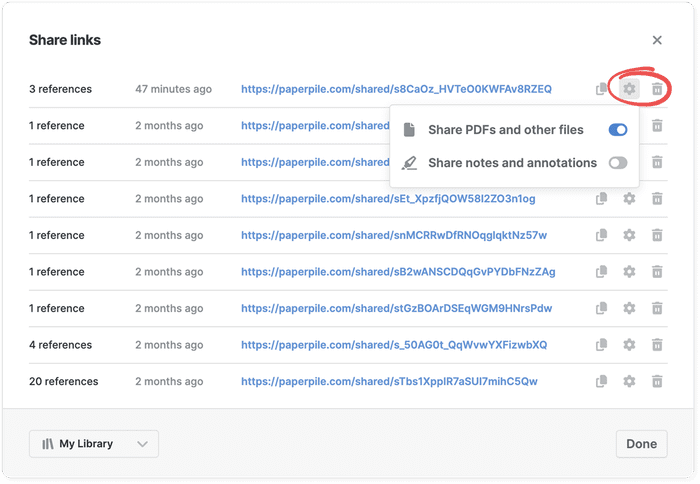The width and height of the screenshot is (700, 484).
Task: Open the shared link ending in s_50AG0t_QqWvwYXFizwbXQ
Action: pyautogui.click(x=394, y=345)
